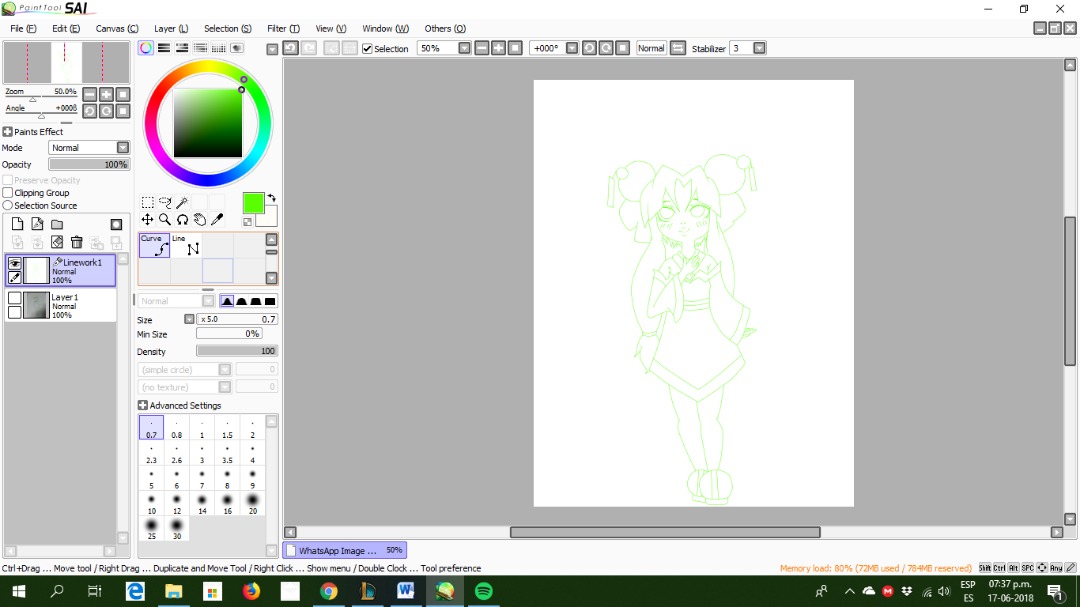Image resolution: width=1080 pixels, height=607 pixels.
Task: Toggle the lower link box on Layer1
Action: 14,312
